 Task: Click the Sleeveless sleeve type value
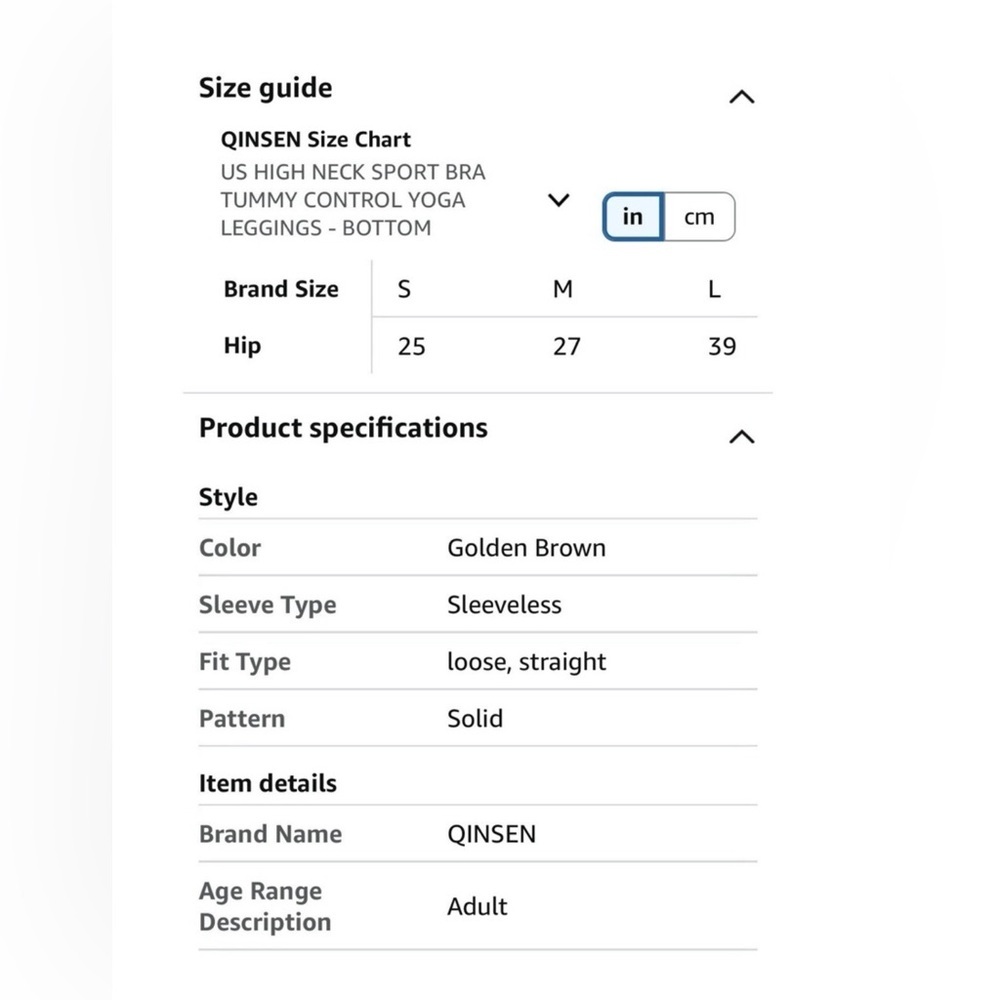click(x=504, y=605)
